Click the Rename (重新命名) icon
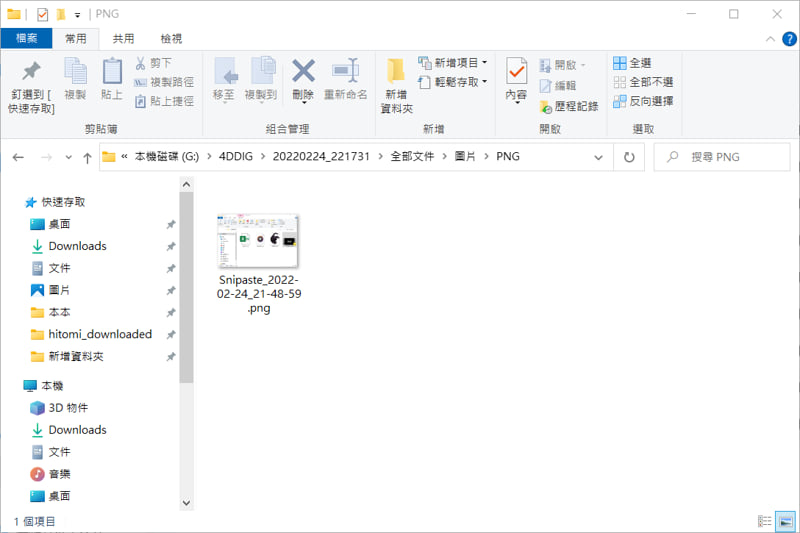This screenshot has width=800, height=533. coord(345,71)
